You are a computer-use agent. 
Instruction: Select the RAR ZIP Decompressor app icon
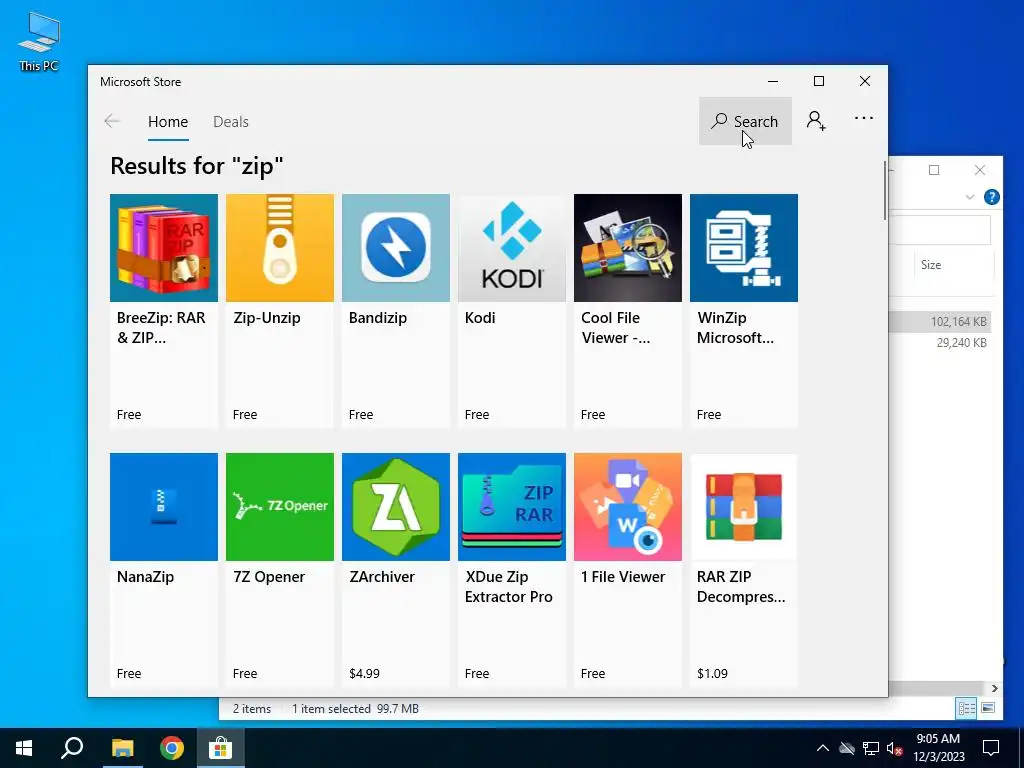coord(744,507)
